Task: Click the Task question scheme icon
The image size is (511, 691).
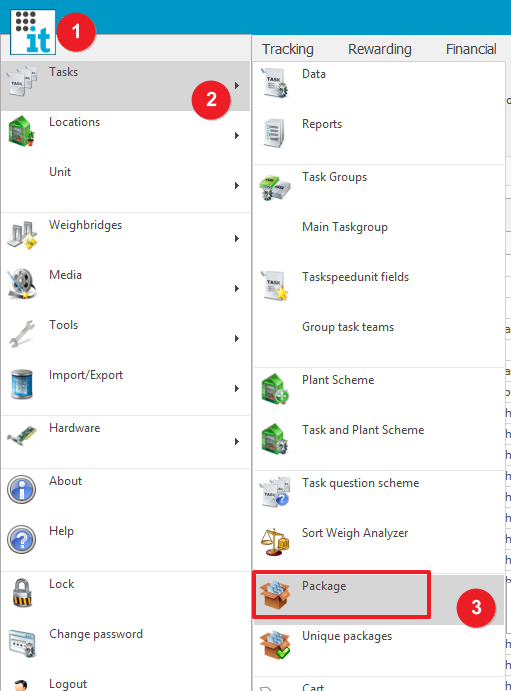Action: pos(275,492)
